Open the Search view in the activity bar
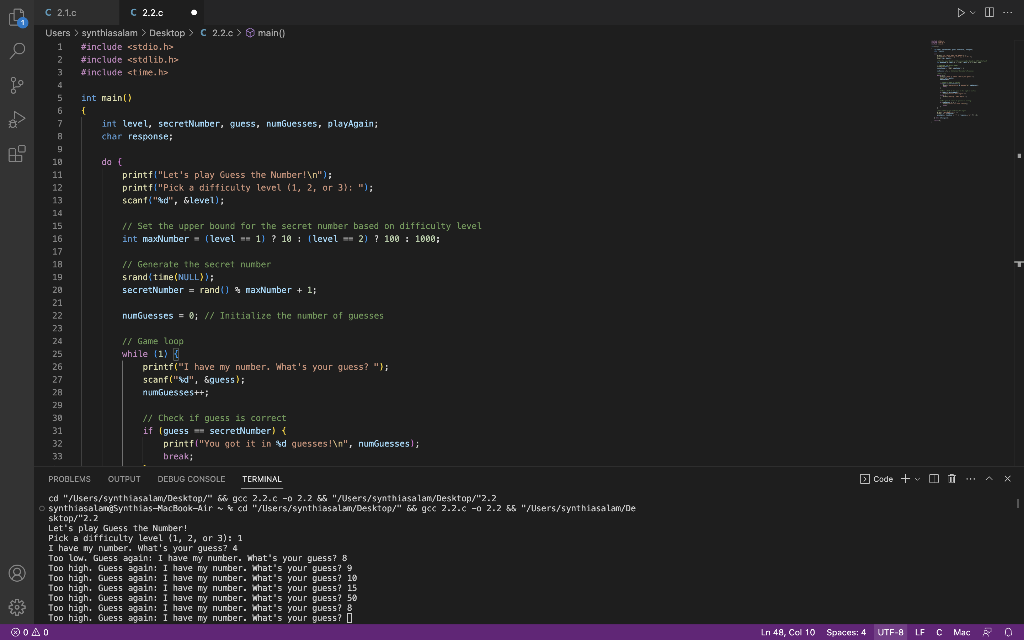 [16, 51]
